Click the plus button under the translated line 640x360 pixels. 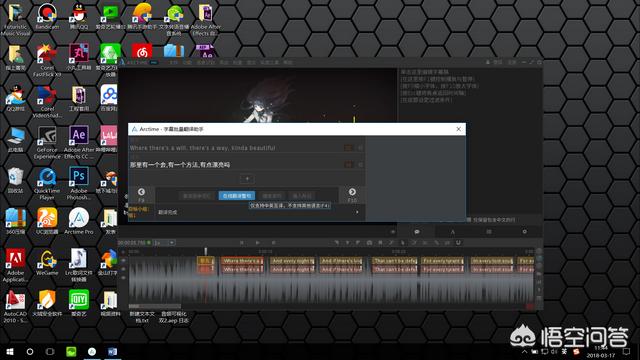coord(247,179)
